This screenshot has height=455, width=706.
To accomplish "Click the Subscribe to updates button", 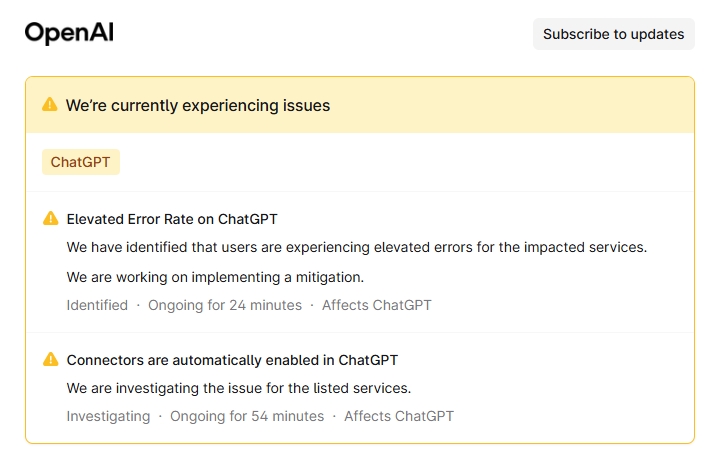I will coord(613,34).
